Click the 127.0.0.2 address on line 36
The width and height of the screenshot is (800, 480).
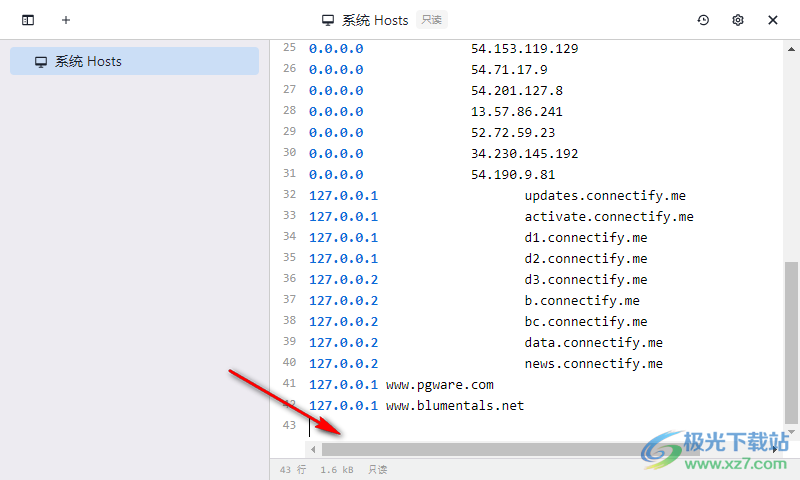[x=343, y=280]
